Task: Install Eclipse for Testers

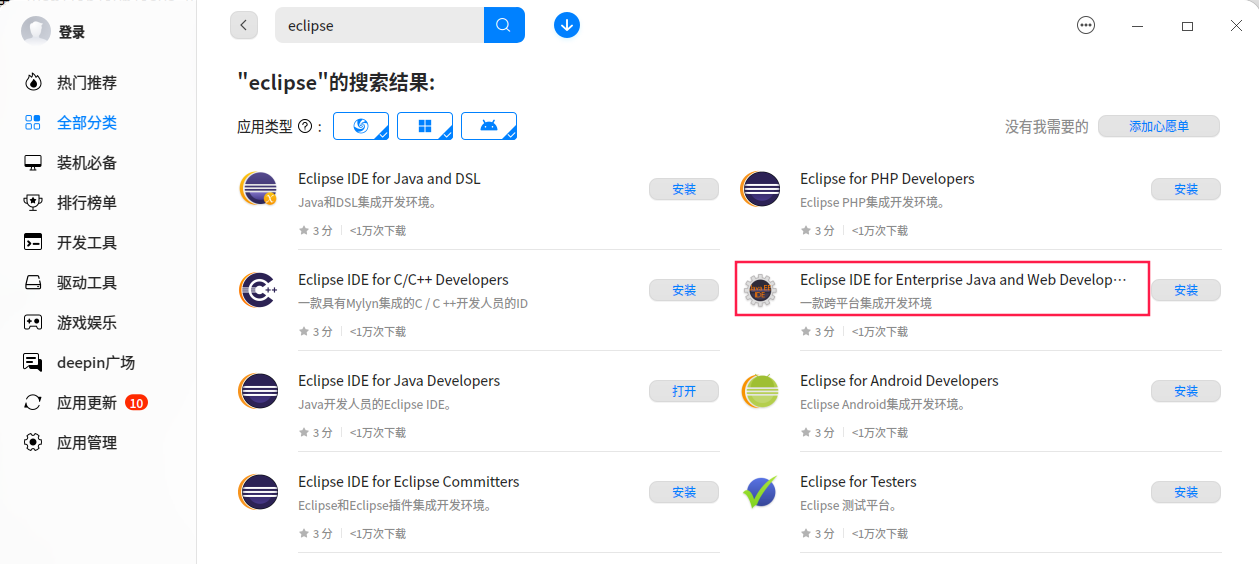Action: pyautogui.click(x=1186, y=492)
